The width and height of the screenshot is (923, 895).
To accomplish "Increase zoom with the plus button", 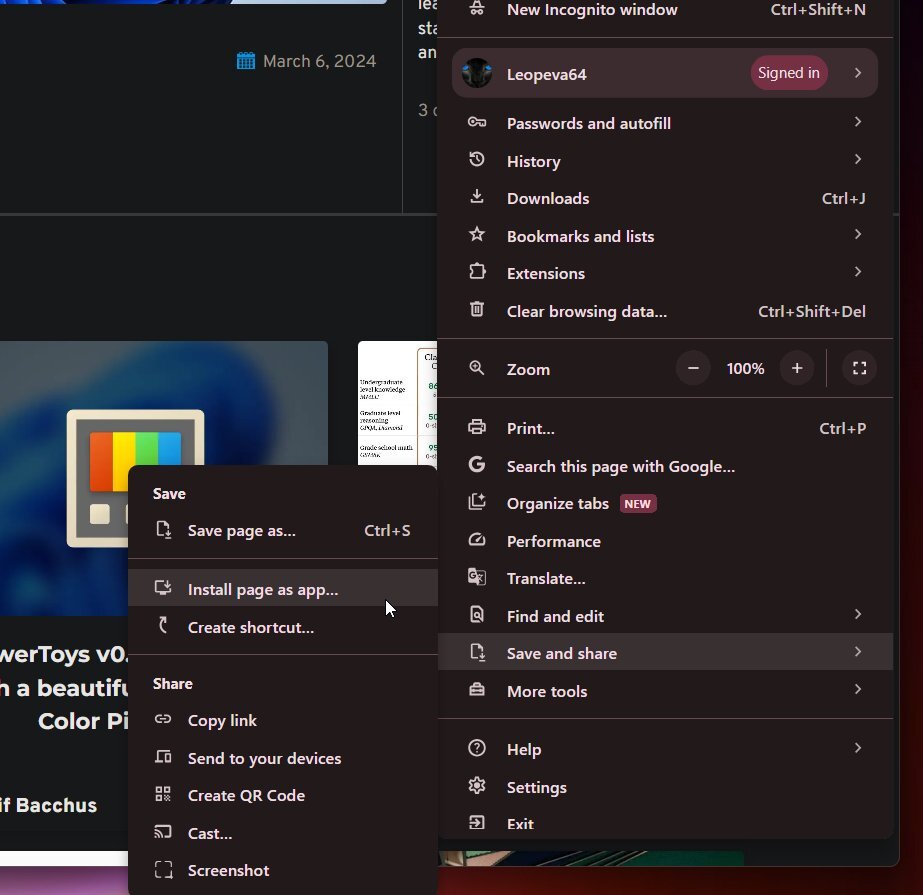I will click(x=797, y=368).
